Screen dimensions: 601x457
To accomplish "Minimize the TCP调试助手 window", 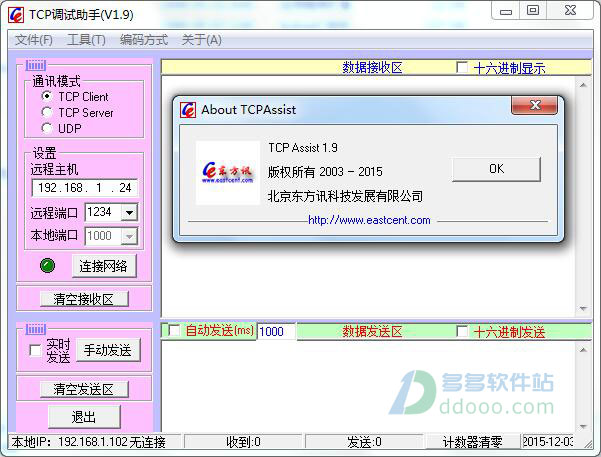I will click(x=506, y=11).
